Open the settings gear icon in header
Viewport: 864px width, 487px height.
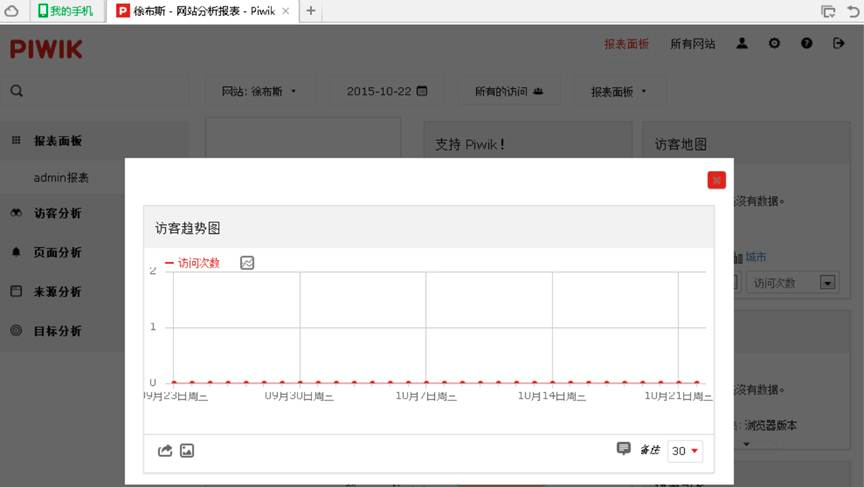774,43
